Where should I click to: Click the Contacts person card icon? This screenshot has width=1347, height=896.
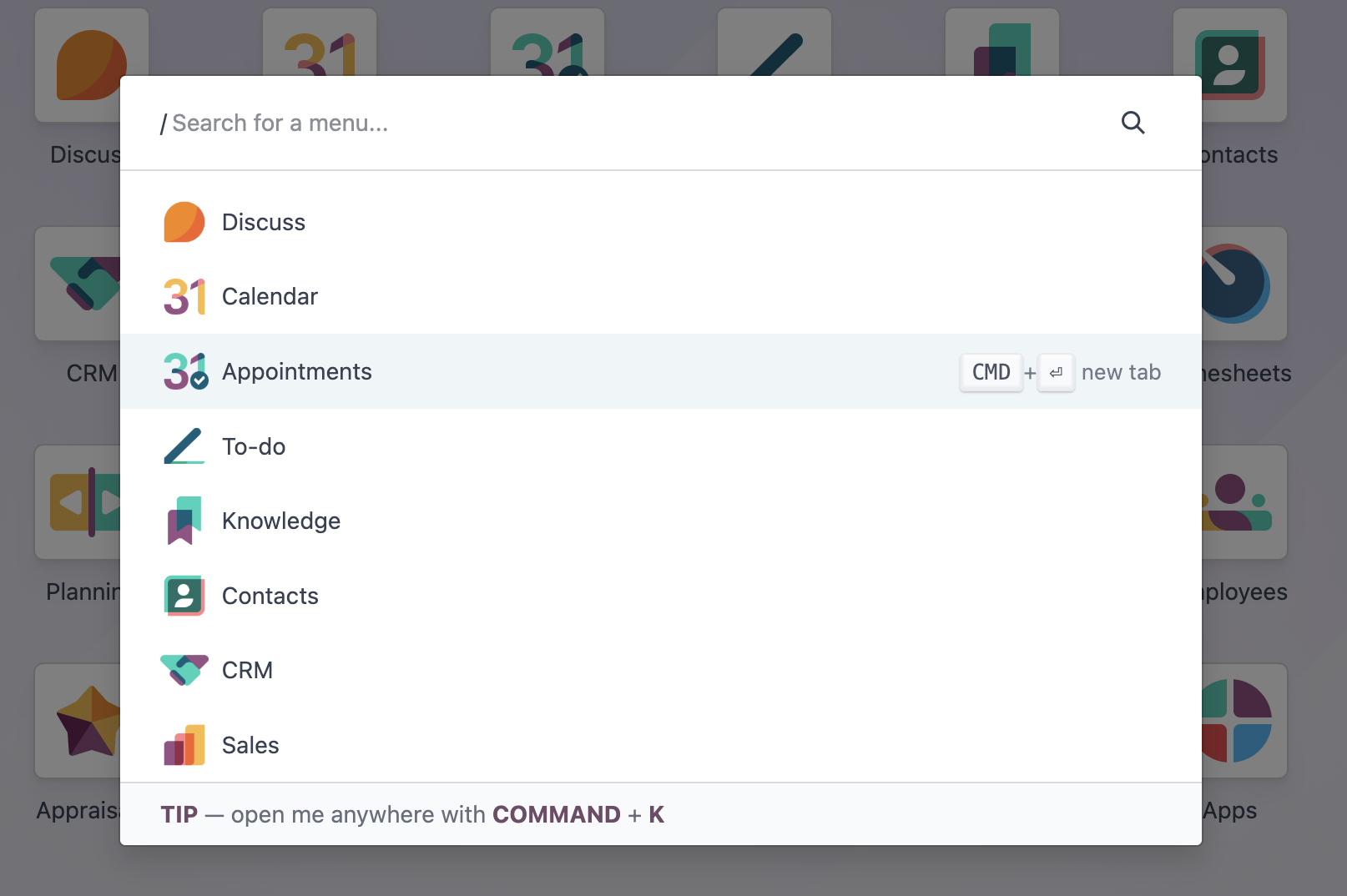point(184,596)
